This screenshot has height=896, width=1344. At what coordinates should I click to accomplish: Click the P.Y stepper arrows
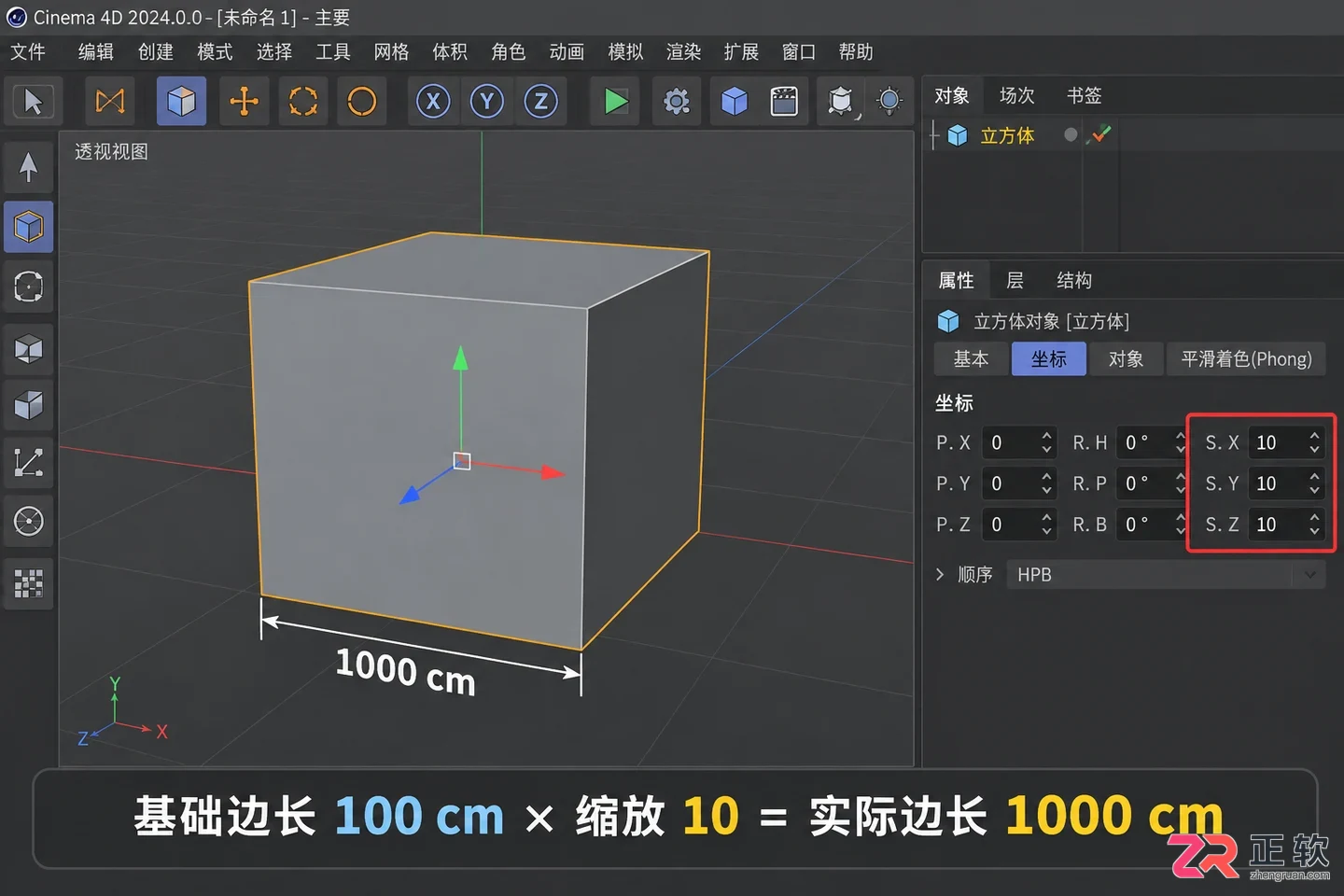click(1046, 483)
